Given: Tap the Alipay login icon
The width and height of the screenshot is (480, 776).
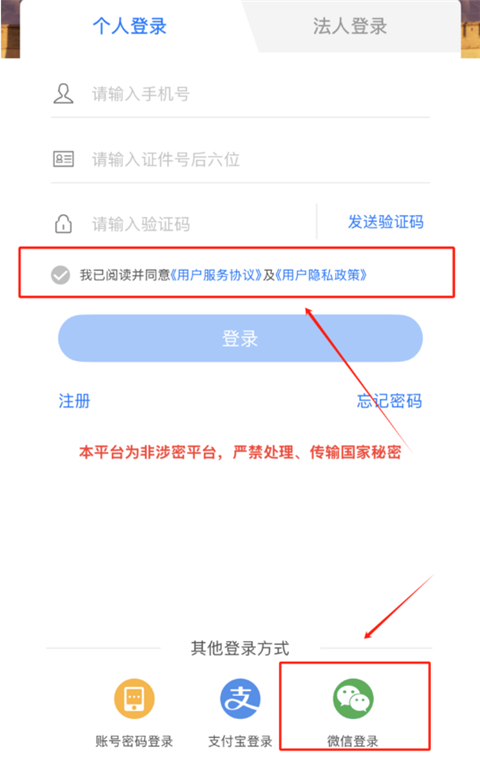Looking at the screenshot, I should point(240,698).
